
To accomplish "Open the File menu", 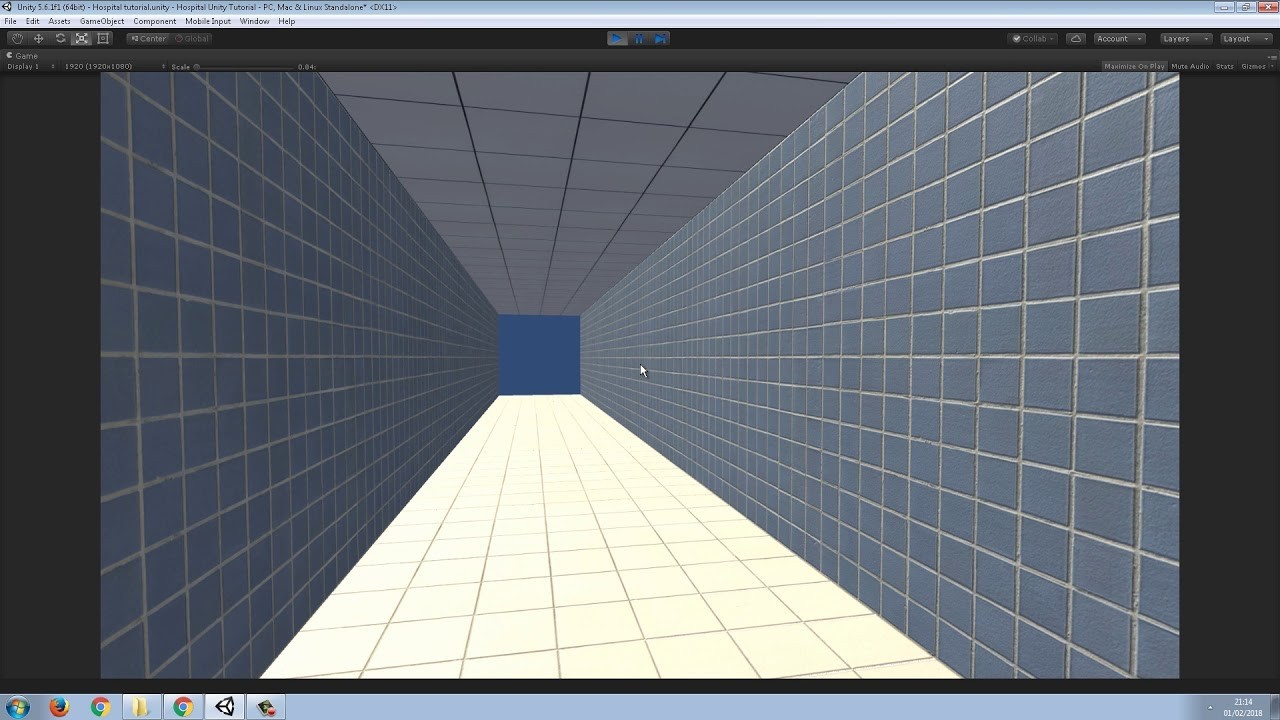I will point(10,21).
